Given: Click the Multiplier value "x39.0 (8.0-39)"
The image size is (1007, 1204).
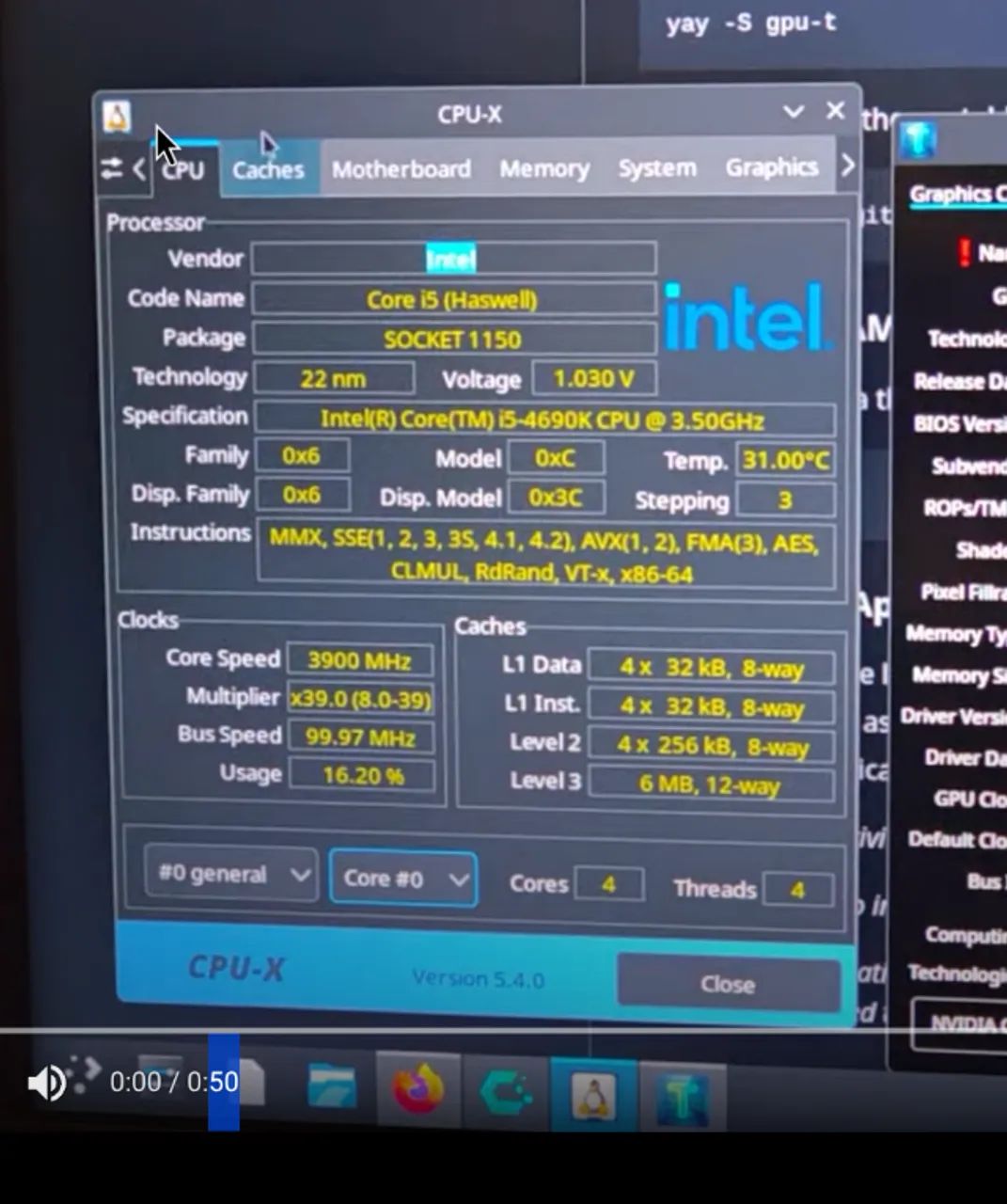Looking at the screenshot, I should coord(360,699).
